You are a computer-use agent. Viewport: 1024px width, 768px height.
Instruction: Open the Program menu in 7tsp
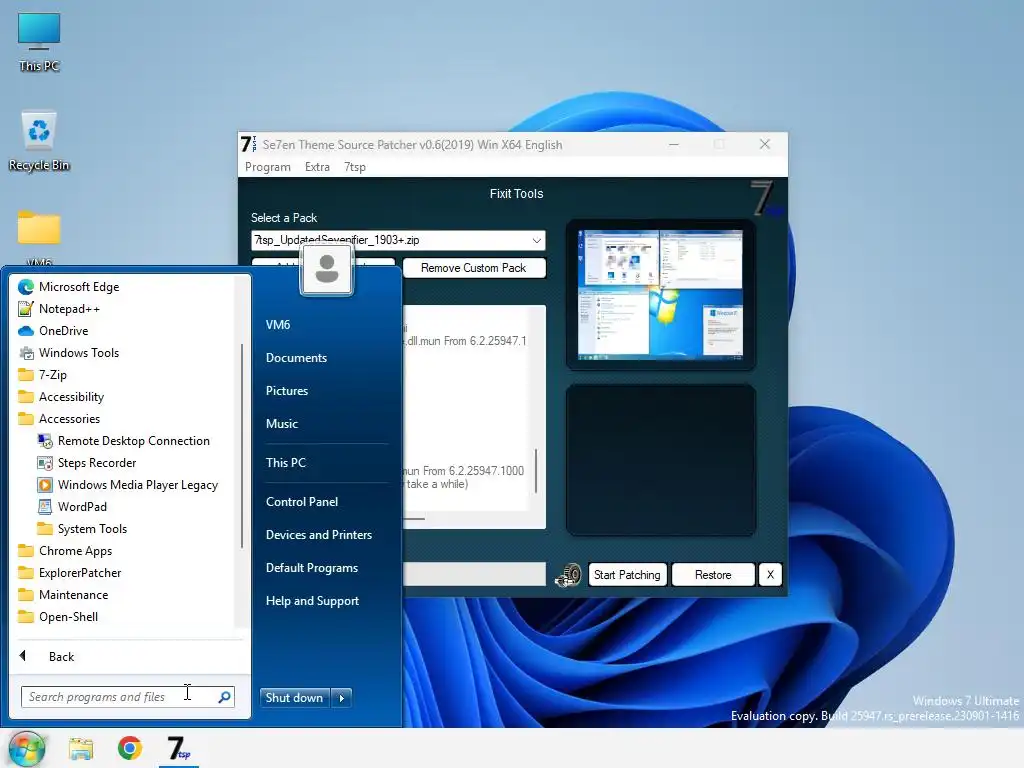click(268, 167)
